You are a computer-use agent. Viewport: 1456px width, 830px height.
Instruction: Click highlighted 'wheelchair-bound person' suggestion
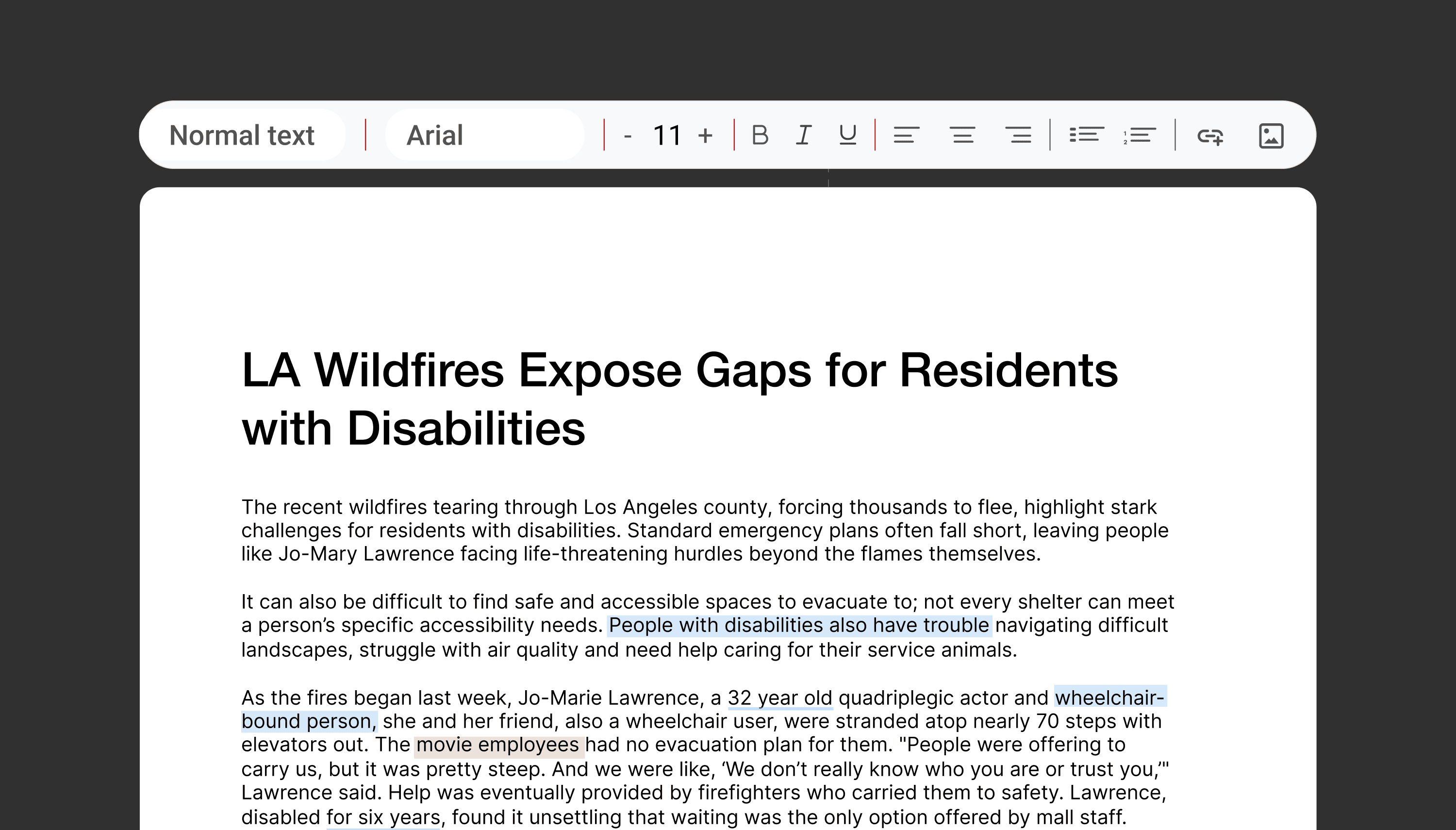point(1109,698)
